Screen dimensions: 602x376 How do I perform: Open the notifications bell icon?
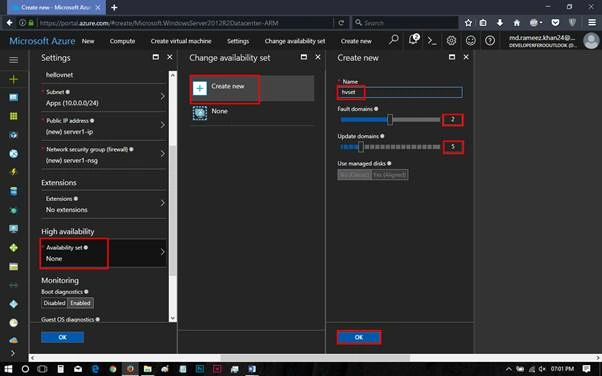413,40
